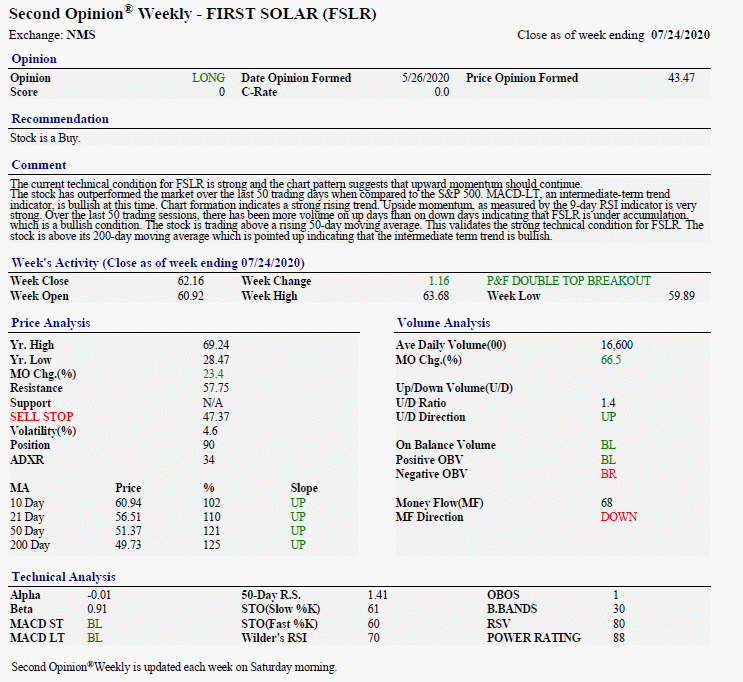
Task: Click the Week Change value 1.16
Action: pos(439,281)
